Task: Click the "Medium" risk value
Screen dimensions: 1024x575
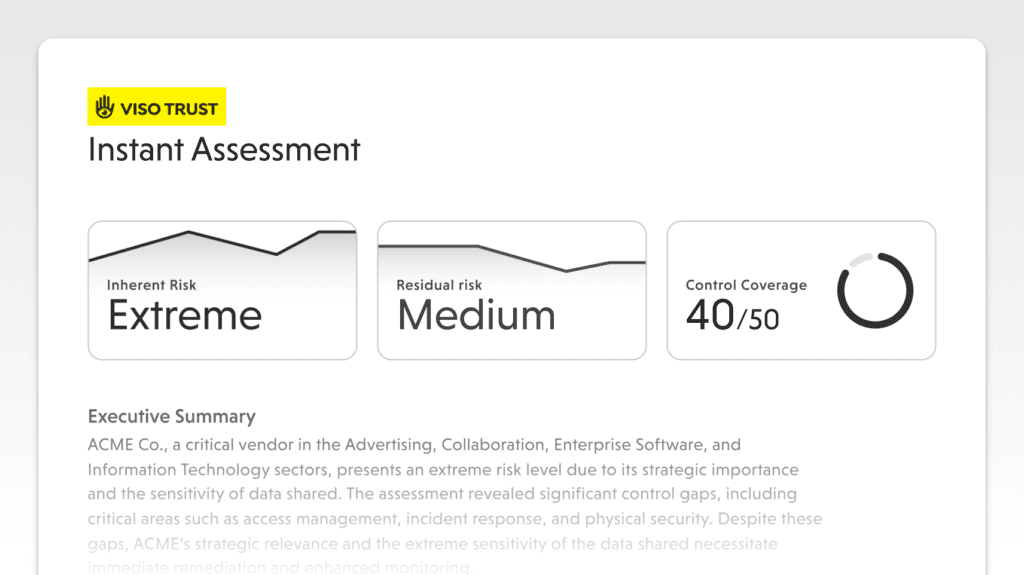Action: (x=476, y=316)
